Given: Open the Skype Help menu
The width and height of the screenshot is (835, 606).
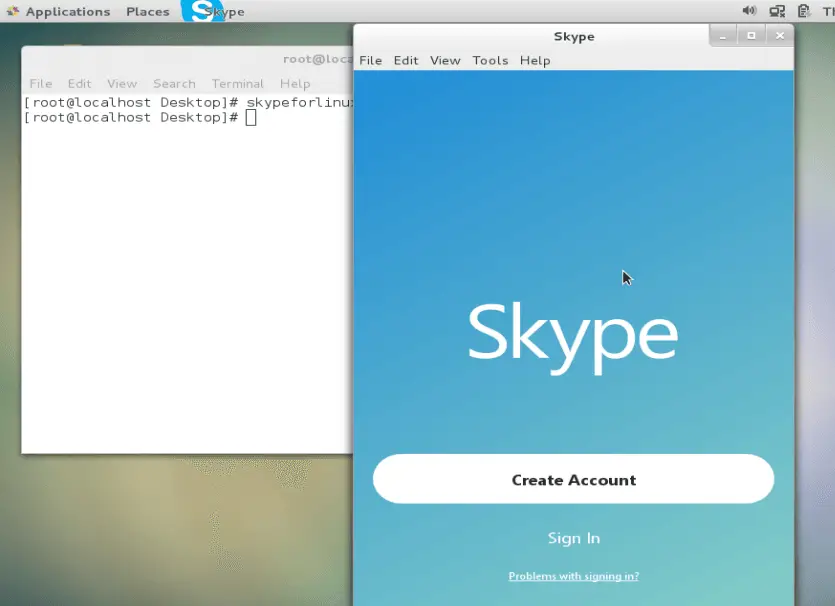Looking at the screenshot, I should (x=535, y=61).
